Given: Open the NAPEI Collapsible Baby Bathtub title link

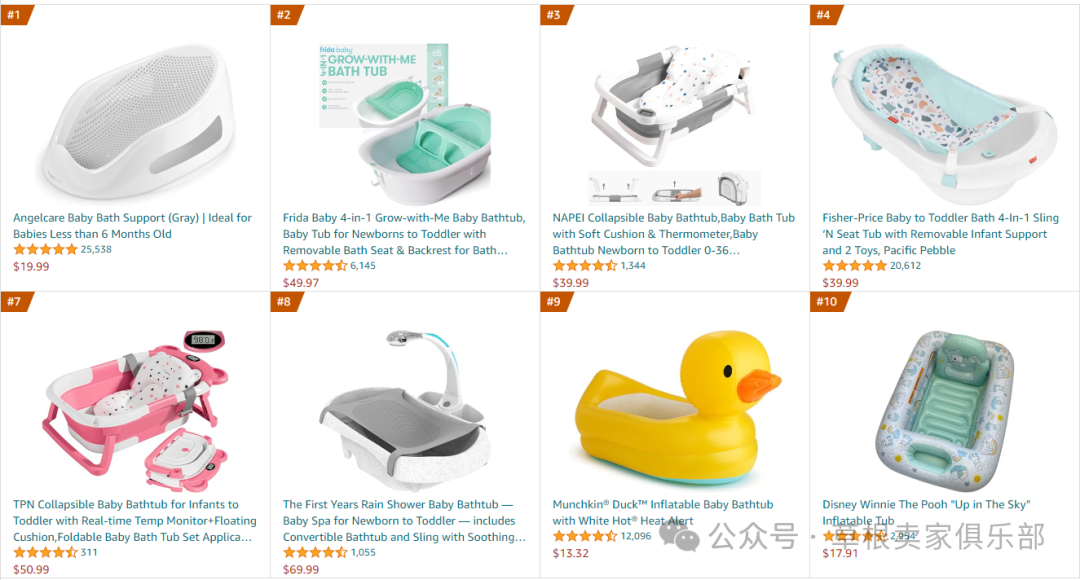Looking at the screenshot, I should [673, 234].
